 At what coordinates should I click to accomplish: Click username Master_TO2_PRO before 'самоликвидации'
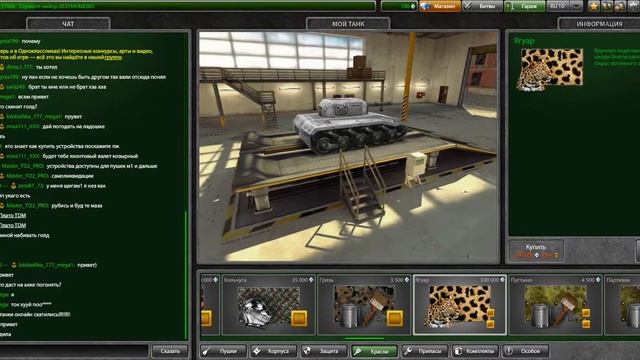pos(27,176)
